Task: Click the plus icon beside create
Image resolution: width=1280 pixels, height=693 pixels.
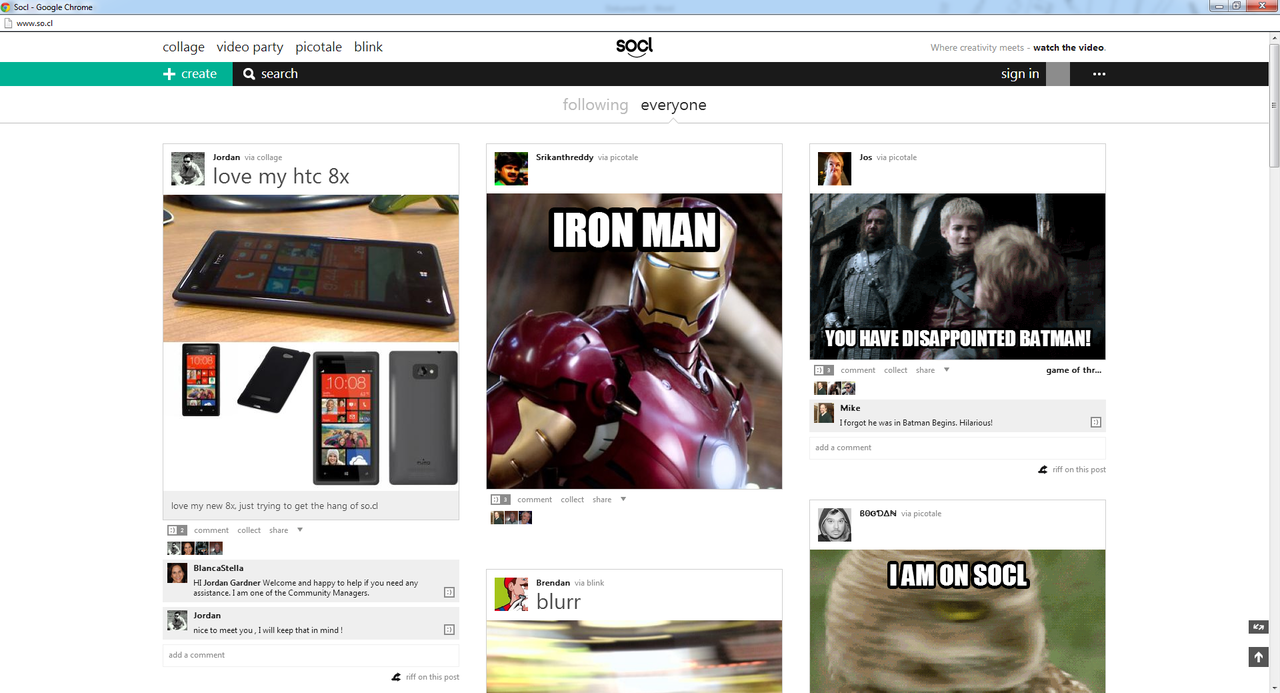Action: point(170,74)
